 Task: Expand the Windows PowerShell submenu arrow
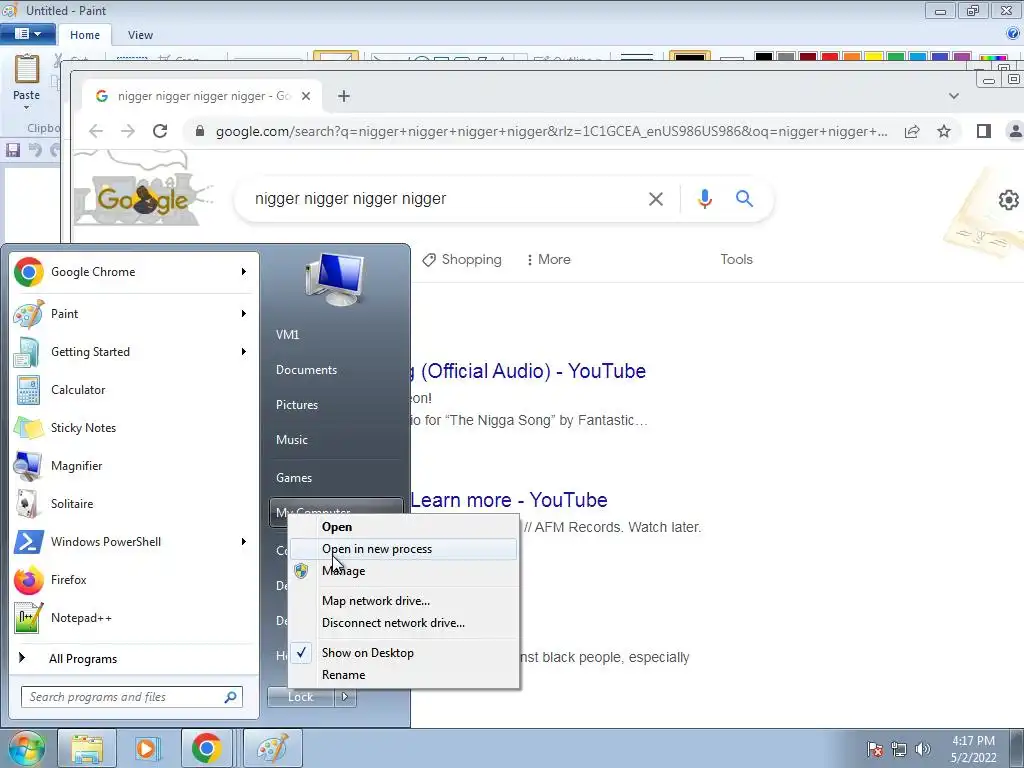[x=244, y=541]
